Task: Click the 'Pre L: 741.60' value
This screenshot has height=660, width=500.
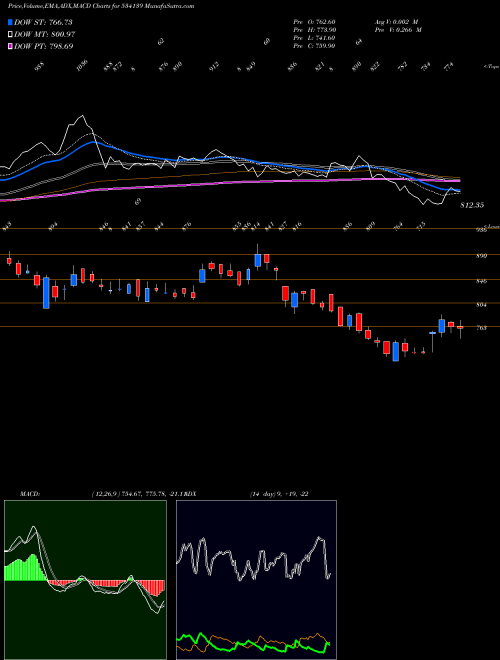Action: 314,38
